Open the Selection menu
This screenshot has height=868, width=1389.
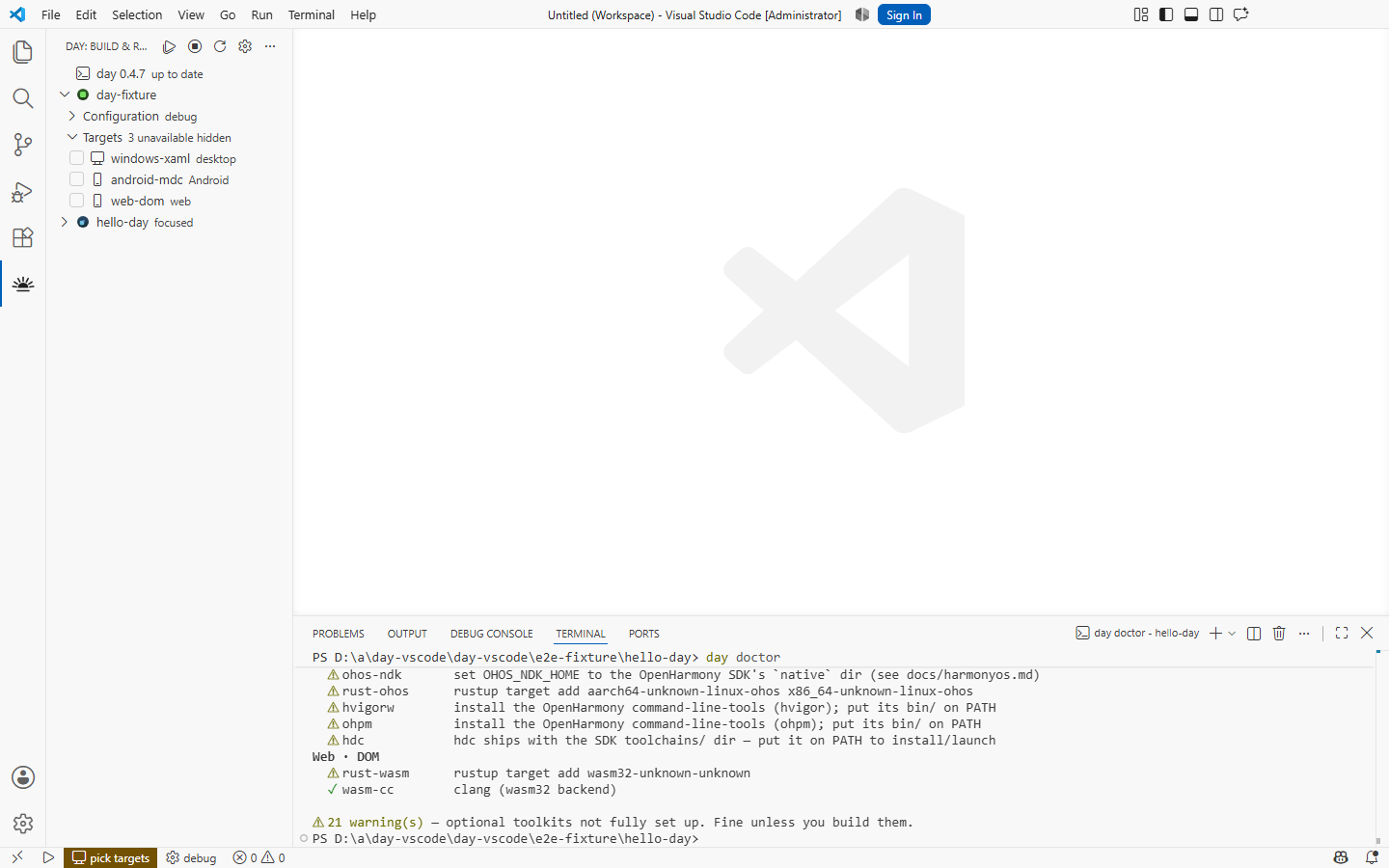[137, 14]
